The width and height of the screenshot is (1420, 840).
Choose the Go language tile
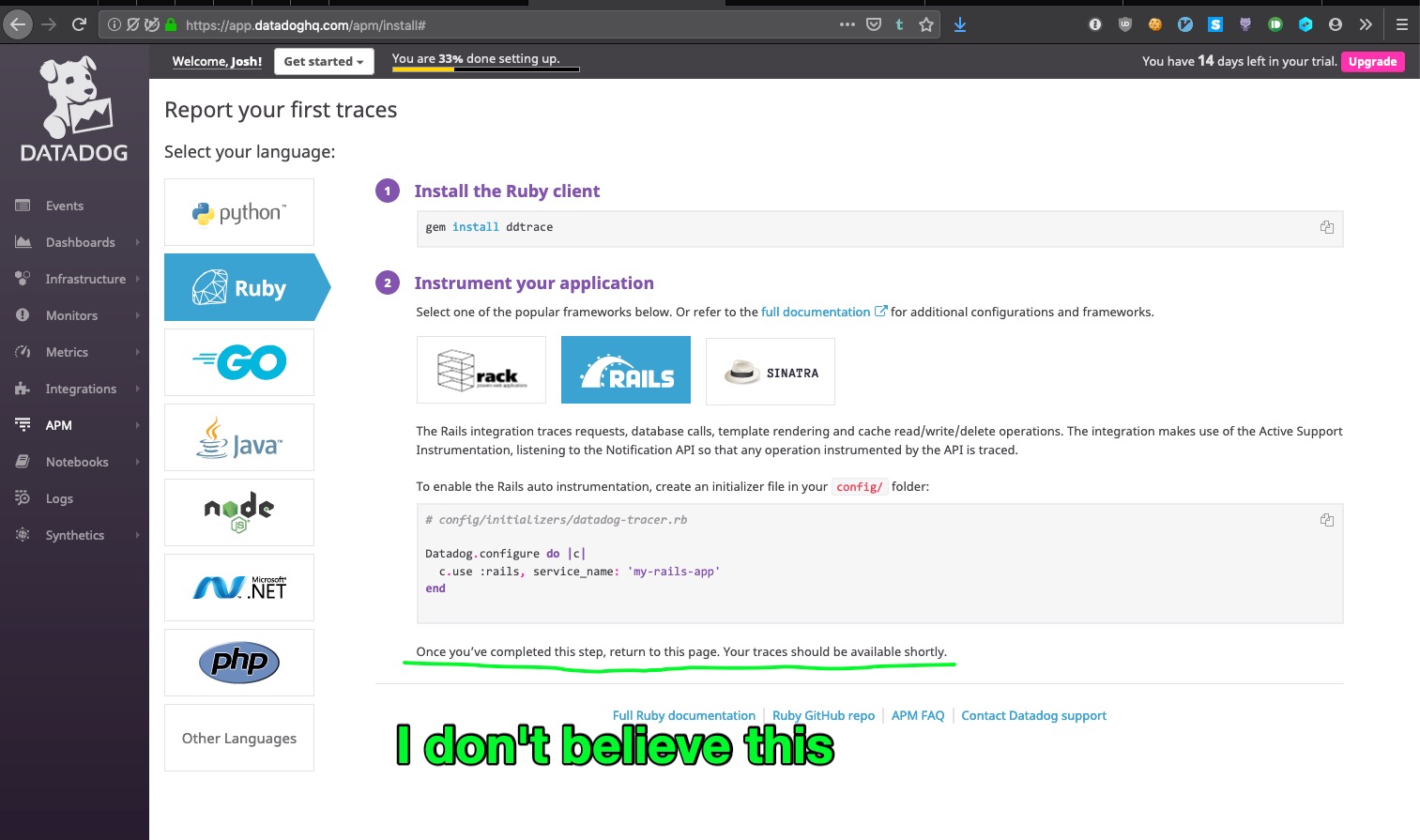(x=239, y=362)
